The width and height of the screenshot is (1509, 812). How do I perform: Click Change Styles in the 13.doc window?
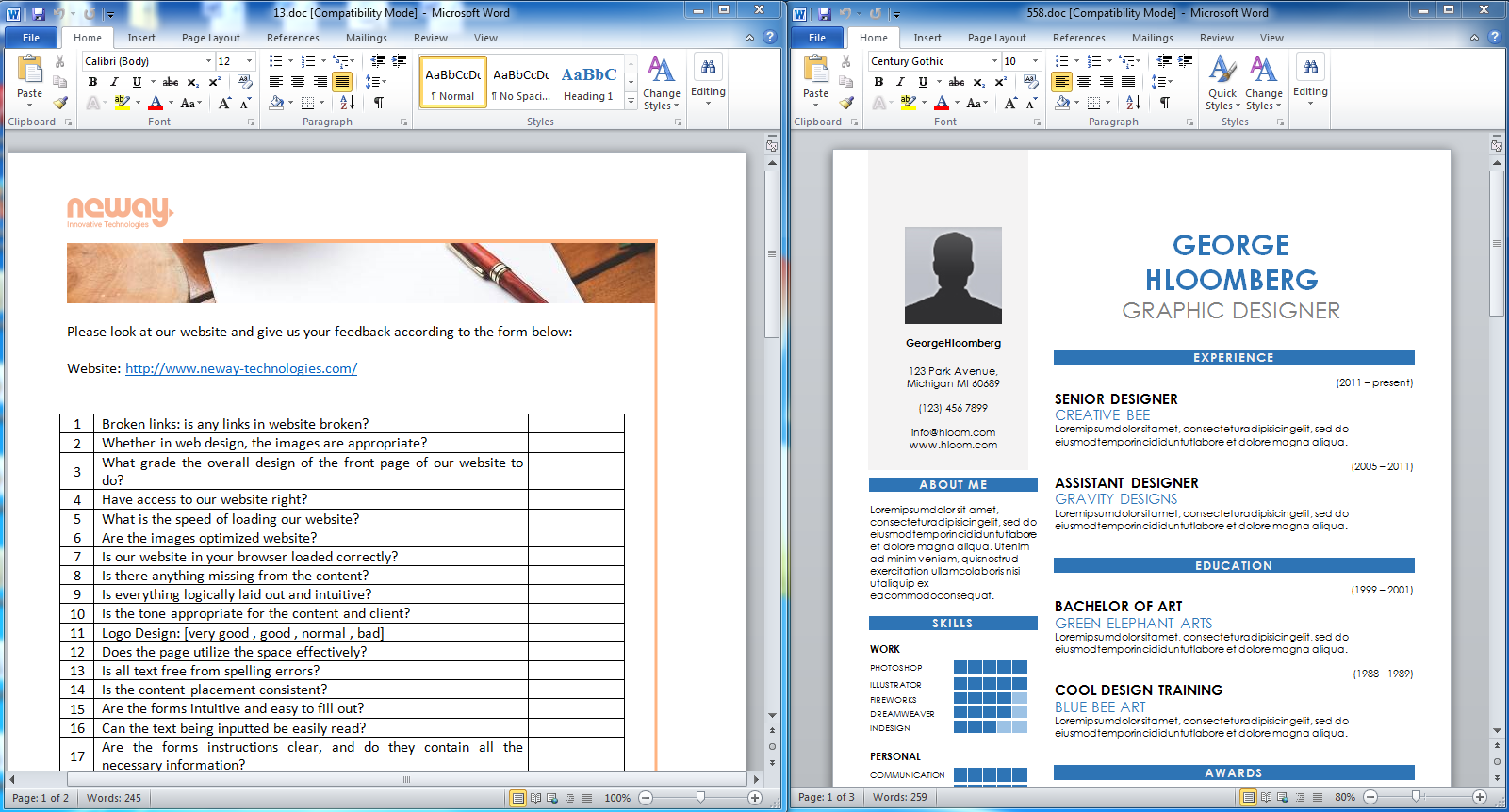pyautogui.click(x=661, y=82)
